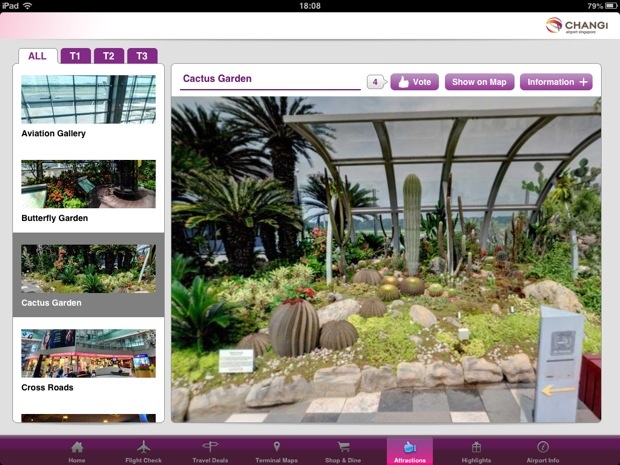Image resolution: width=620 pixels, height=465 pixels.
Task: Open Terminal Maps pin icon
Action: pyautogui.click(x=276, y=450)
